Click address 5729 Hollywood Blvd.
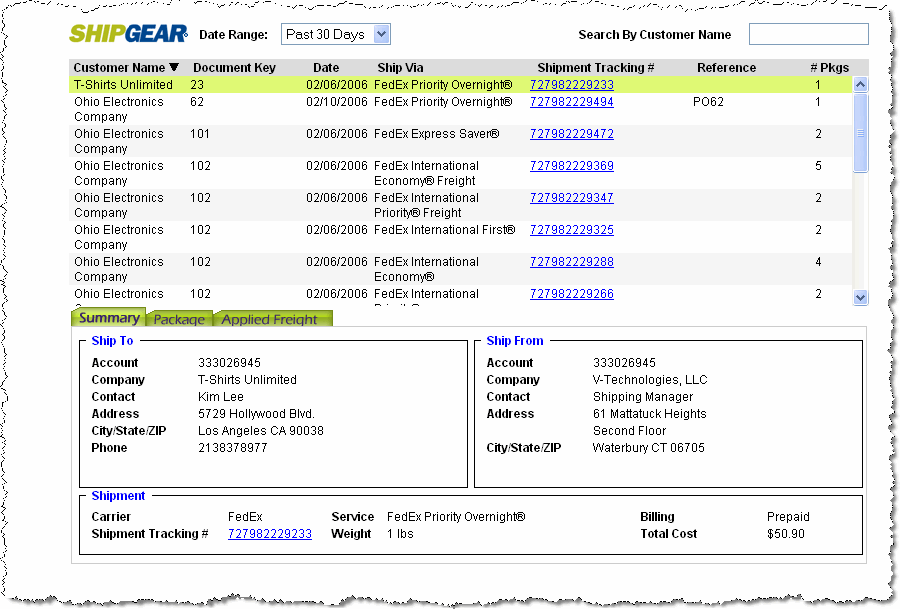900x609 pixels. tap(257, 414)
